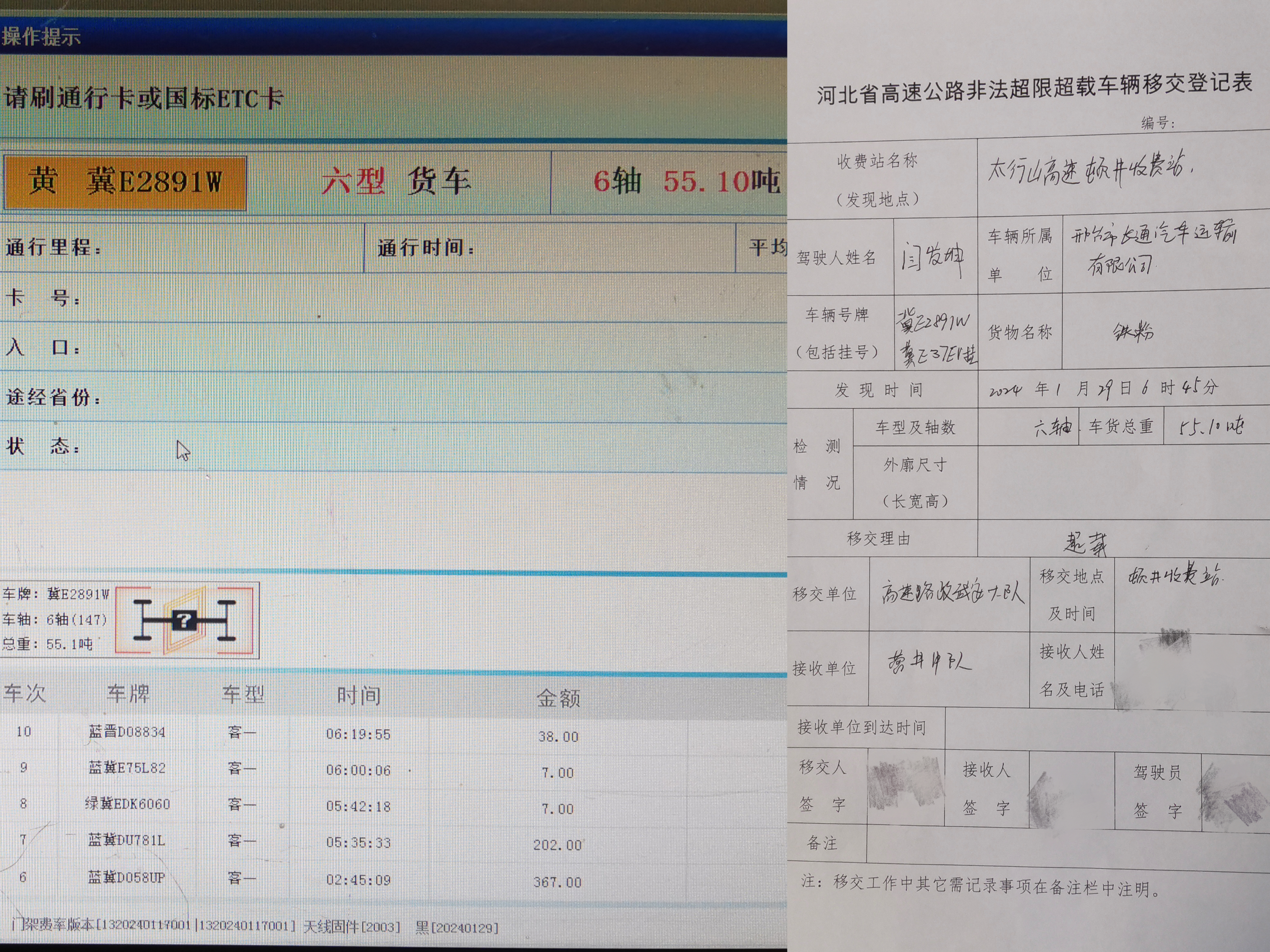Click the 车货总重 label cell

(1121, 426)
